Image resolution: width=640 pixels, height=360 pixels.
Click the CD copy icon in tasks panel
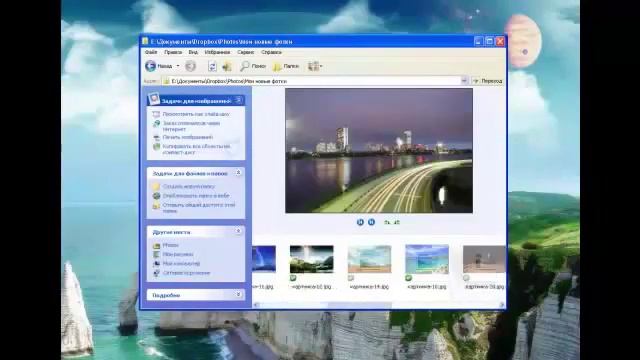point(156,147)
